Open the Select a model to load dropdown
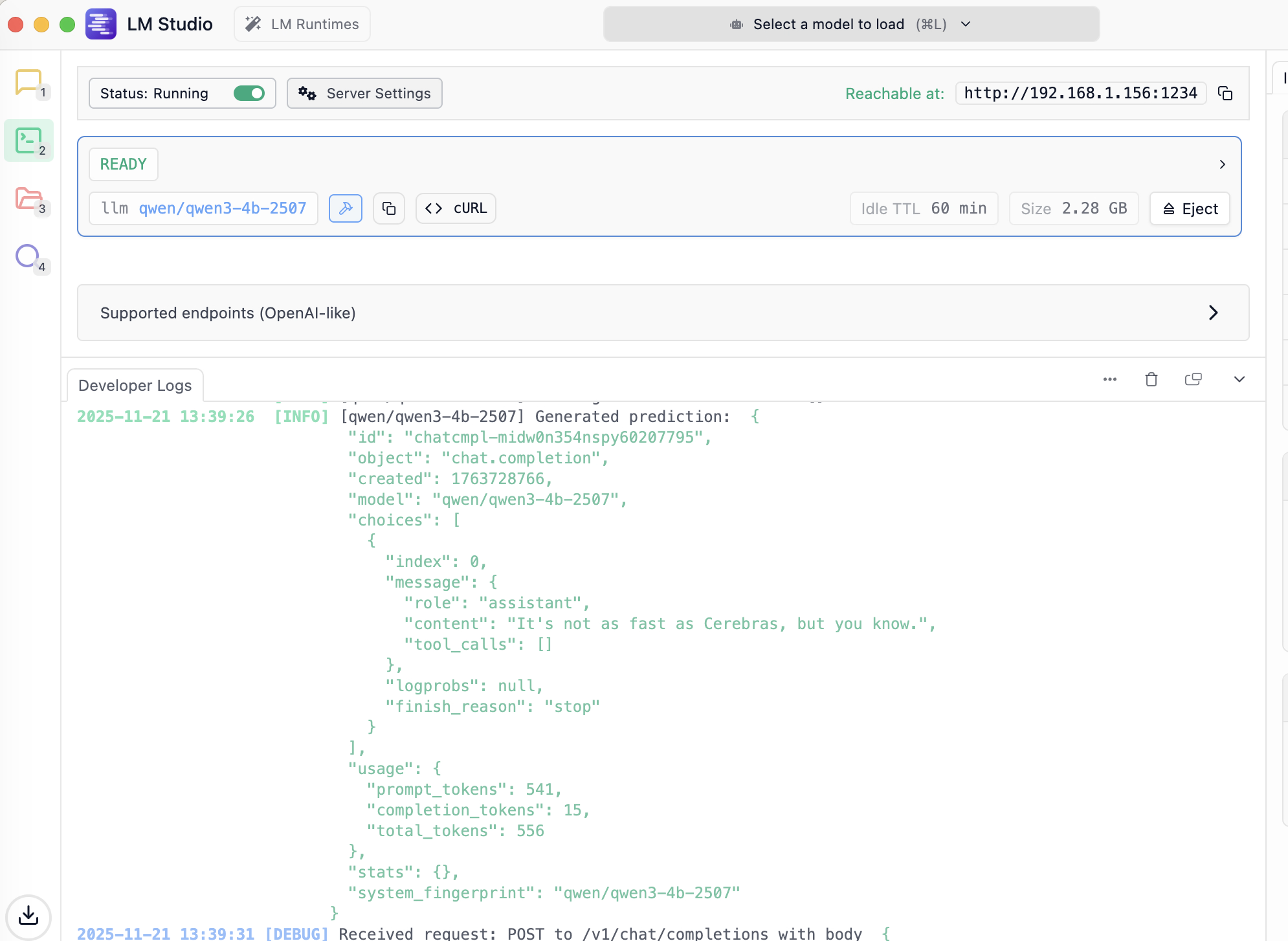The image size is (1288, 941). click(851, 25)
